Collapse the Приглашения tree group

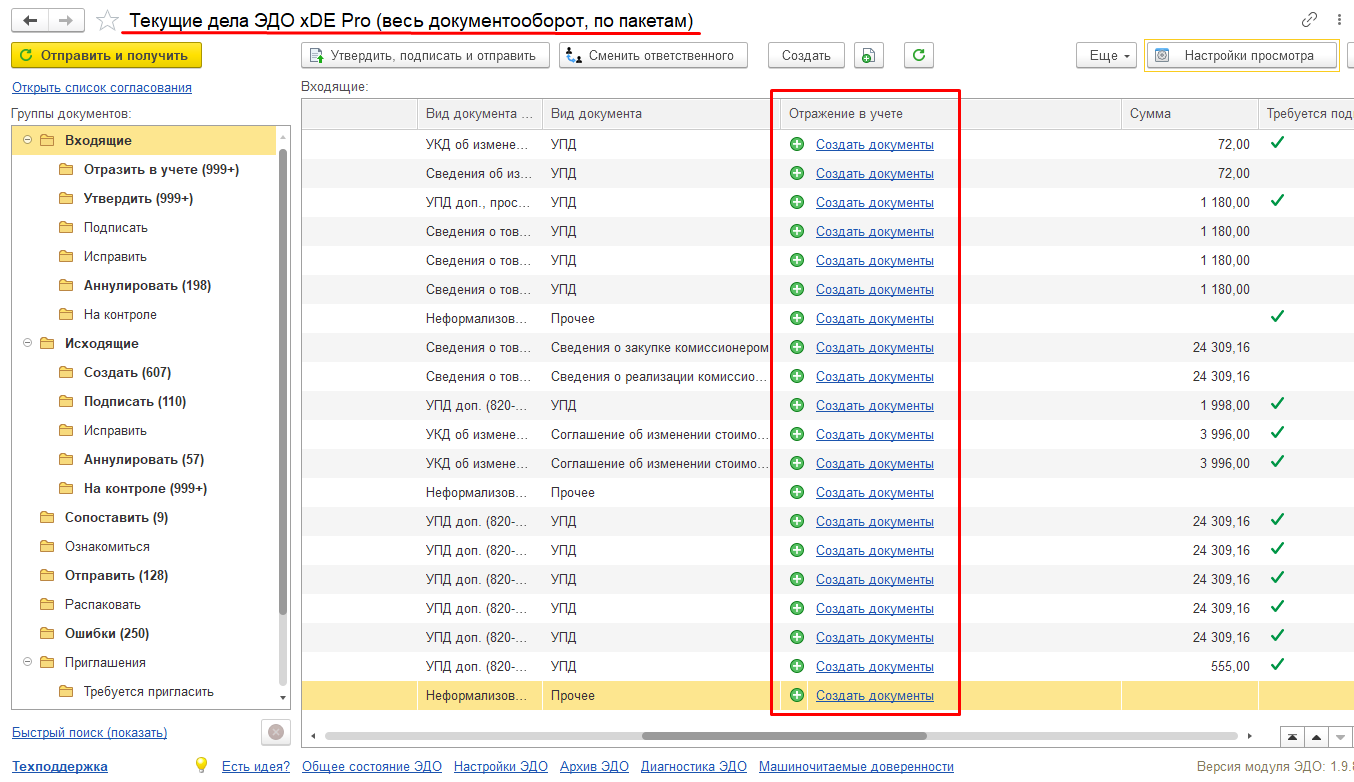pyautogui.click(x=27, y=663)
